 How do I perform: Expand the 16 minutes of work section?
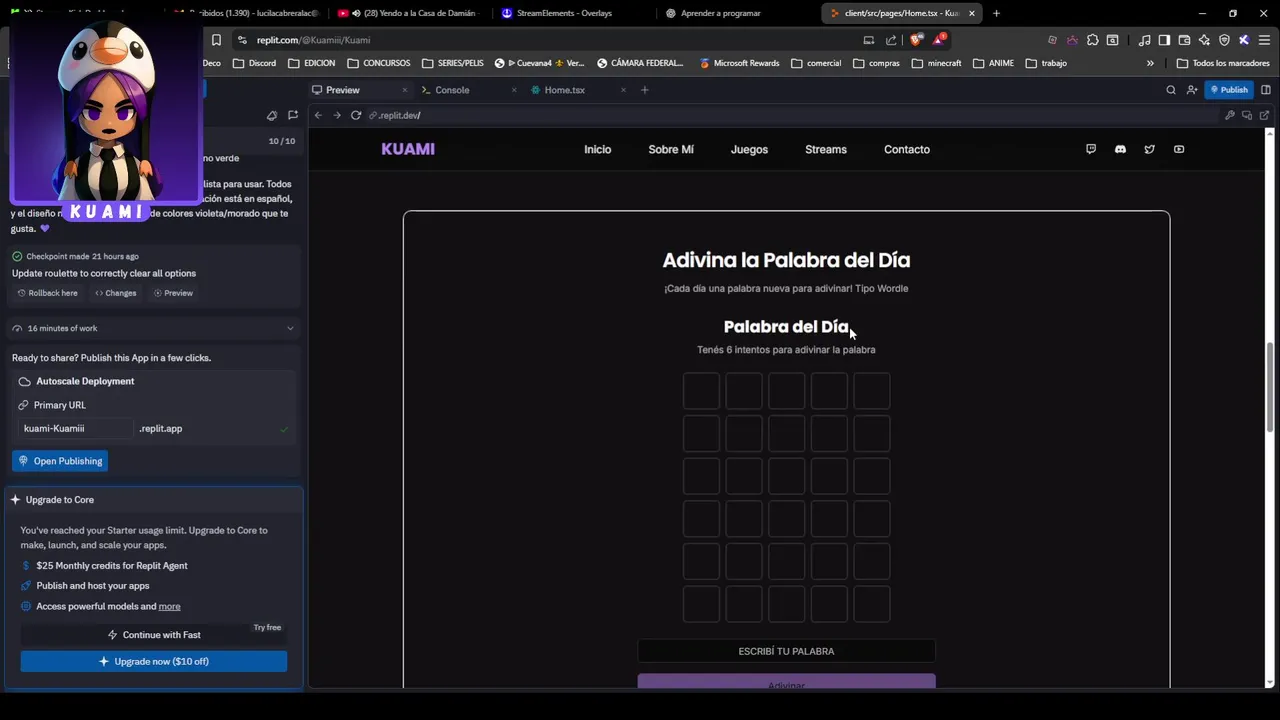[155, 328]
